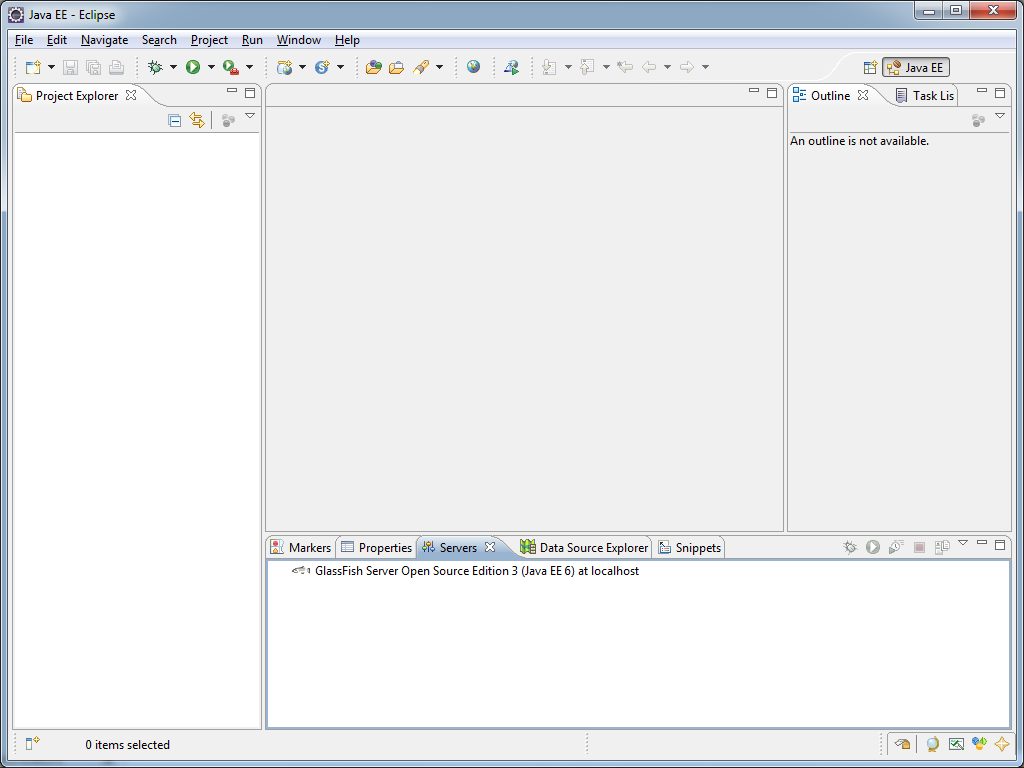1024x768 pixels.
Task: Click the New wizard icon in toolbar
Action: 33,67
